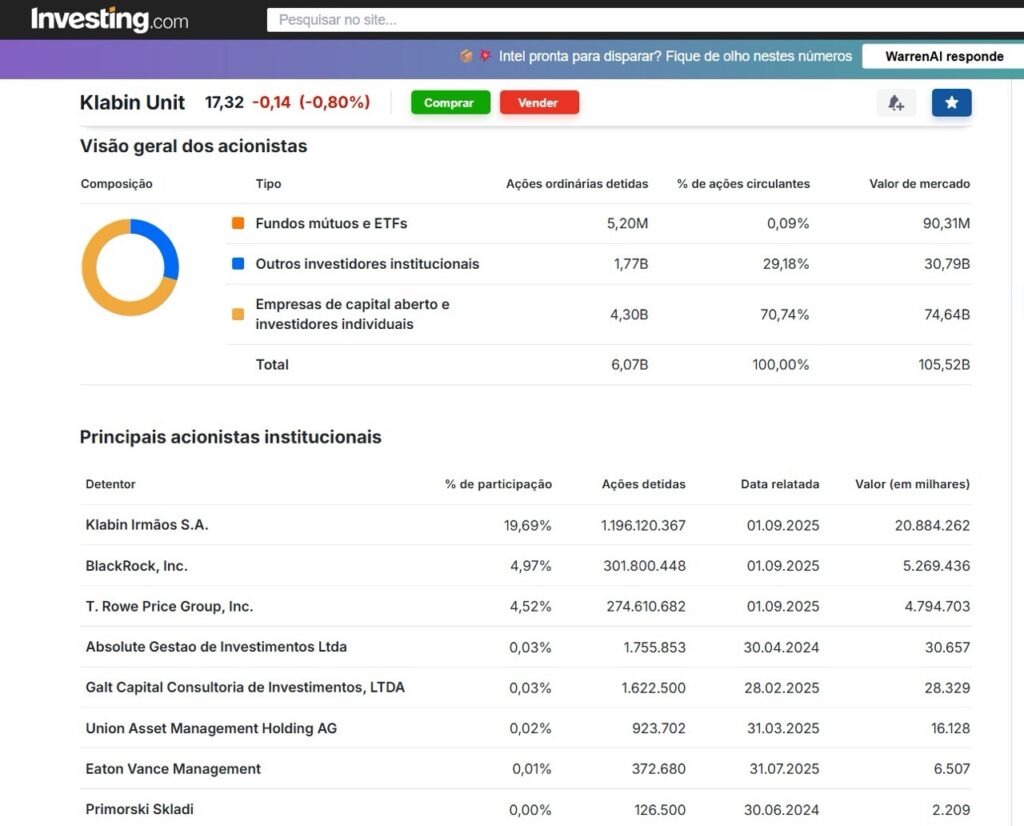This screenshot has height=826, width=1024.
Task: Click the shareholder composition donut chart
Action: click(x=130, y=267)
